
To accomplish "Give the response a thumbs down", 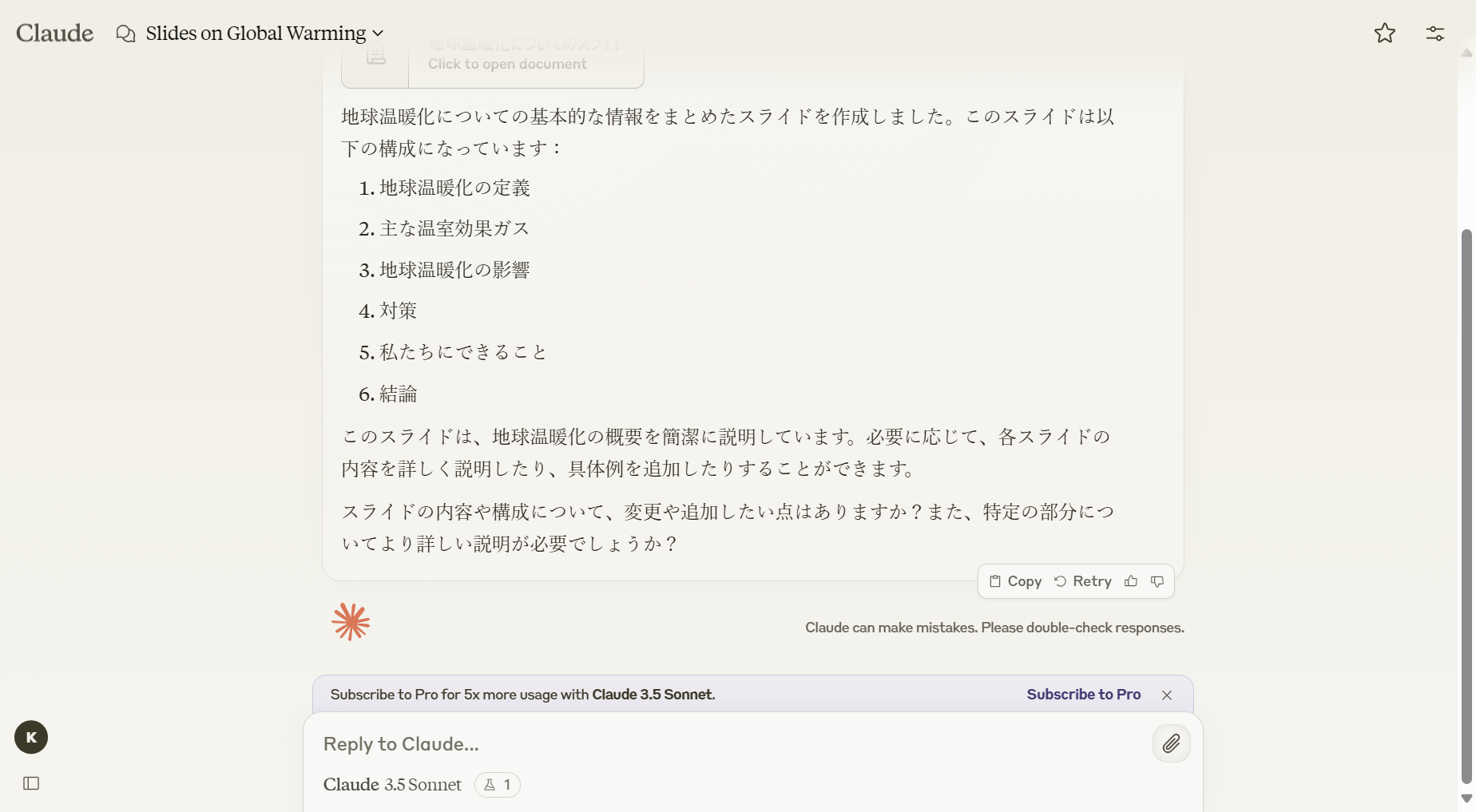I will tap(1157, 581).
